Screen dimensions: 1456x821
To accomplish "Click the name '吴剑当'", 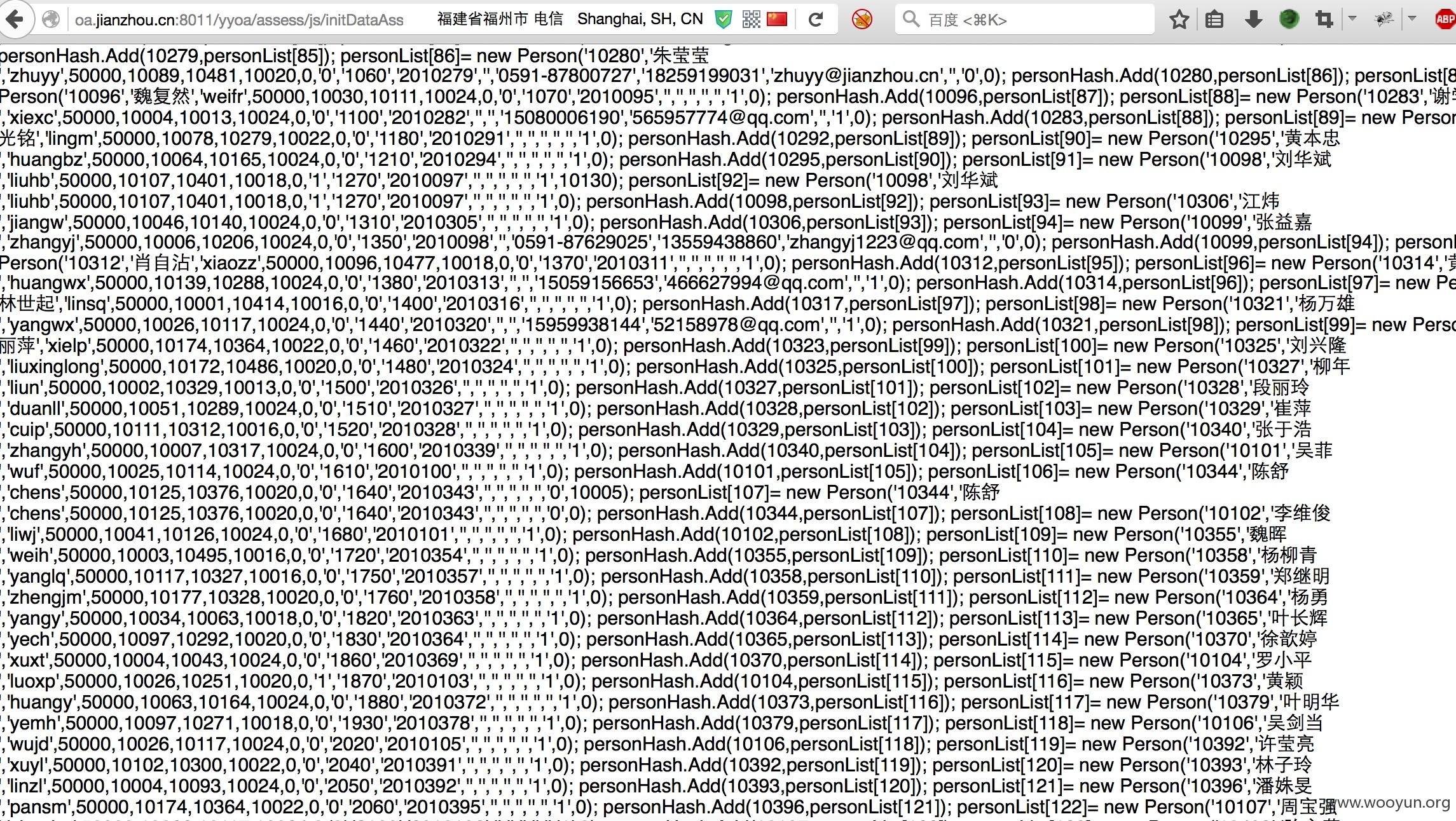I will click(x=1295, y=723).
